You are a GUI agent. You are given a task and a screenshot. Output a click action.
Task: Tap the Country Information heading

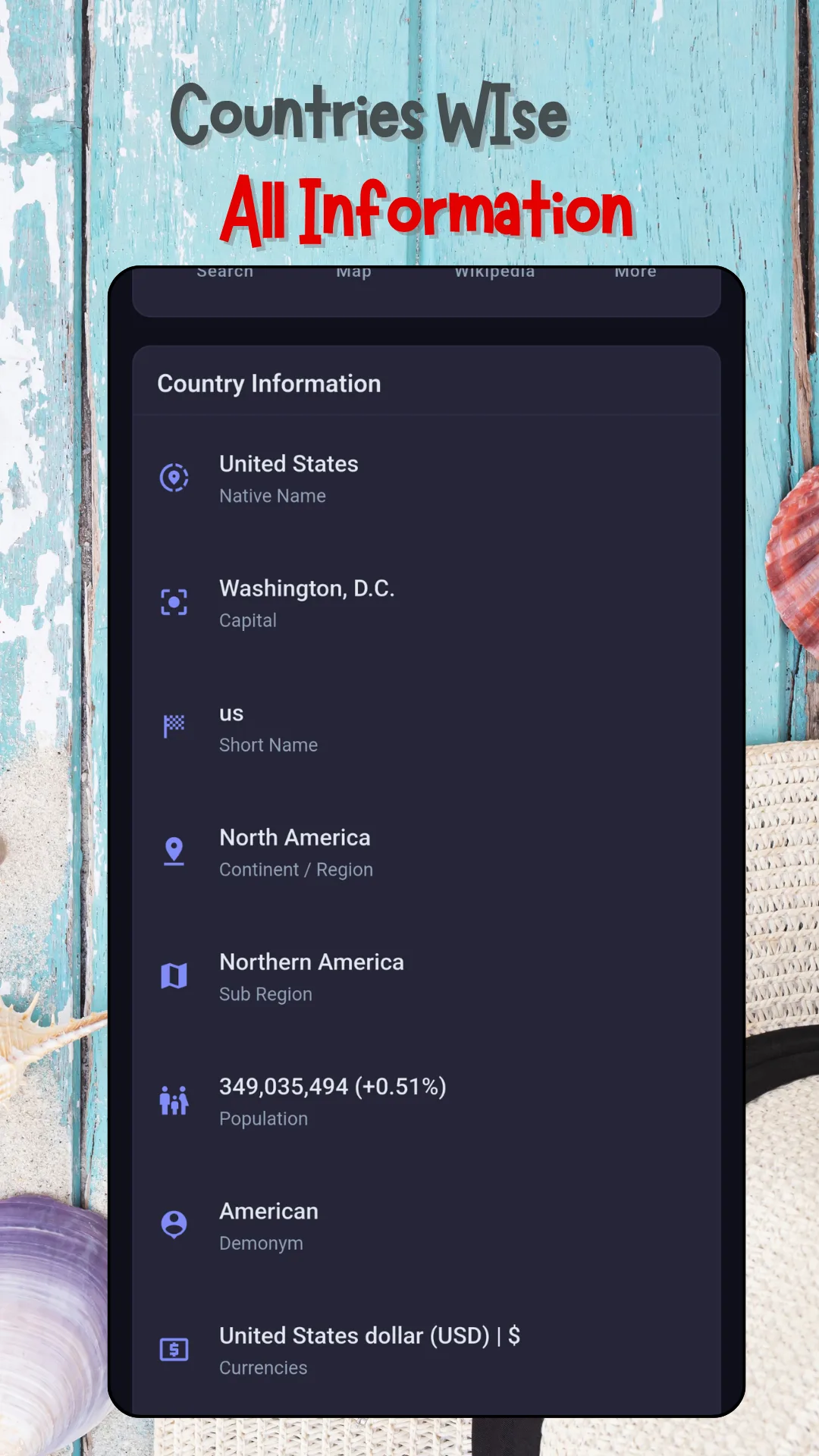(x=269, y=384)
